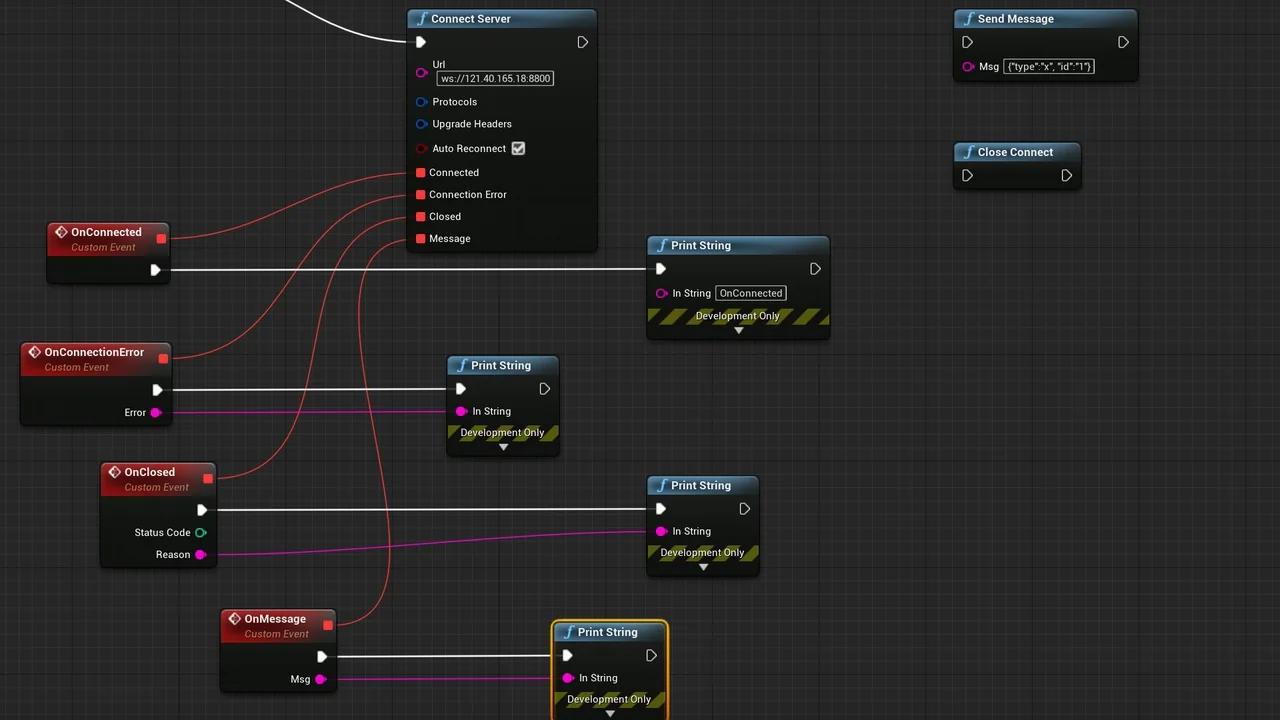Click the Msg output pin on OnMessage
Image resolution: width=1280 pixels, height=720 pixels.
[321, 679]
